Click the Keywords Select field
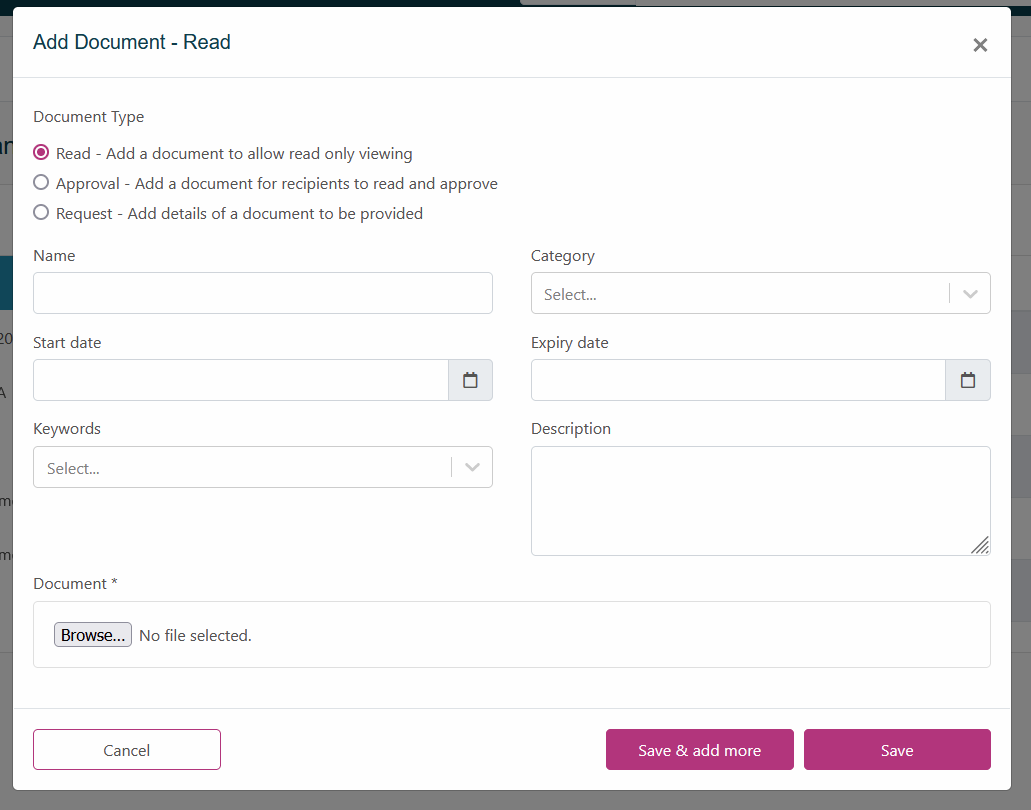Image resolution: width=1031 pixels, height=810 pixels. tap(242, 467)
